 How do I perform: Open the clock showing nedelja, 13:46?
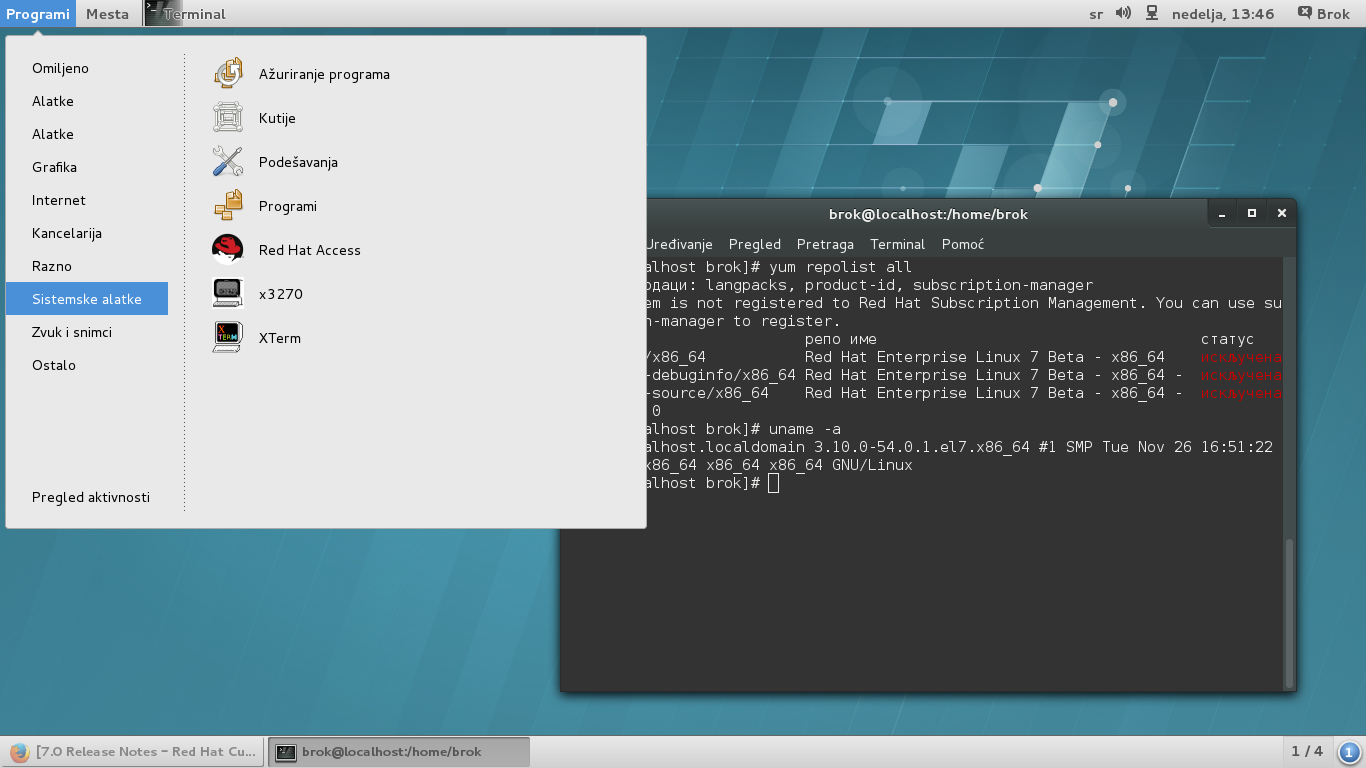click(x=1223, y=14)
